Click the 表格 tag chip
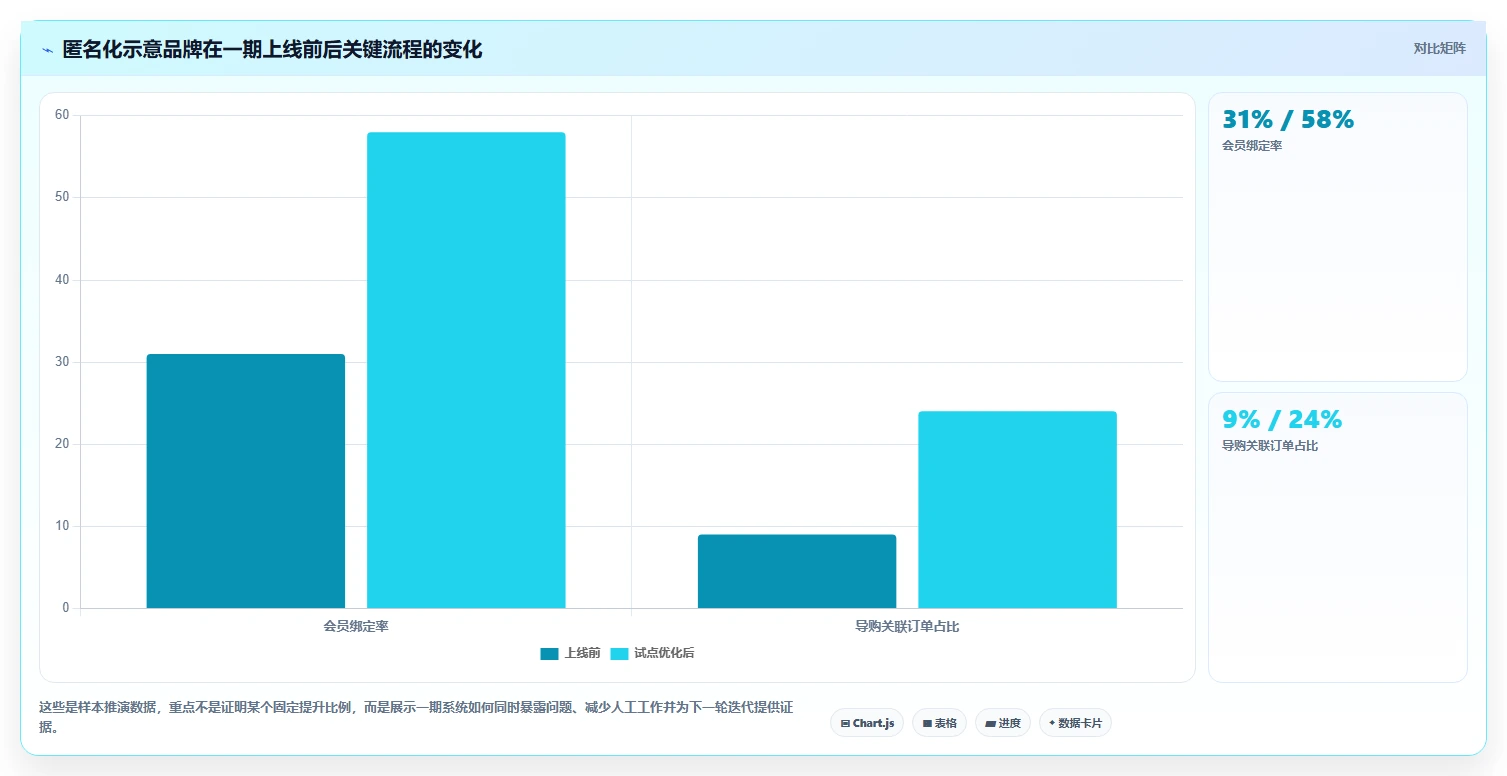Screen dimensions: 1507x776 coord(939,723)
